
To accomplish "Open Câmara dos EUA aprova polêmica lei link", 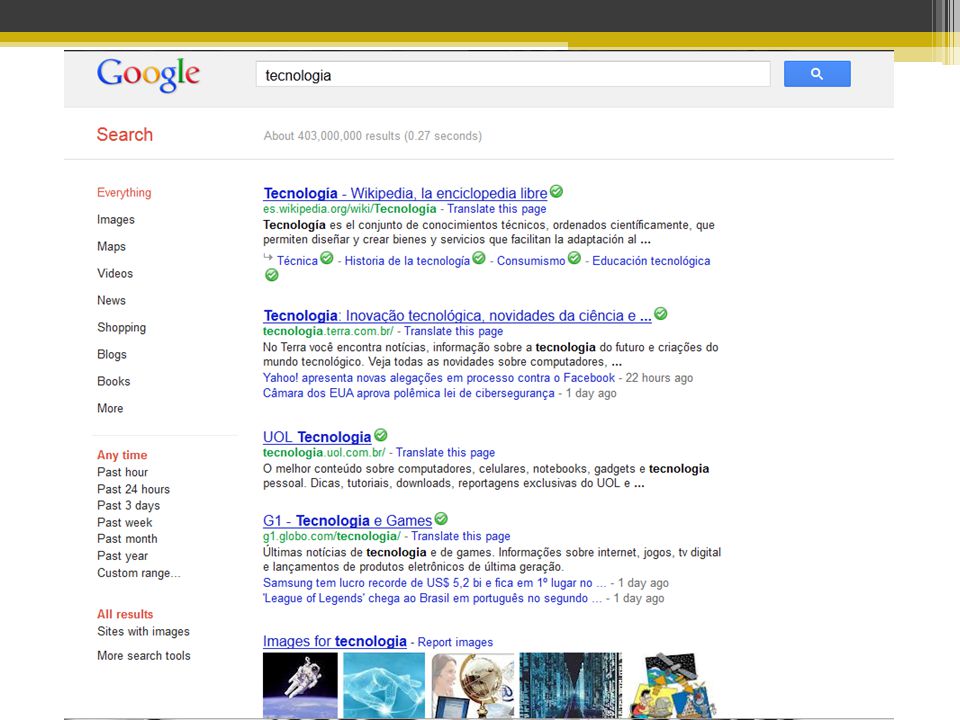I will (409, 393).
